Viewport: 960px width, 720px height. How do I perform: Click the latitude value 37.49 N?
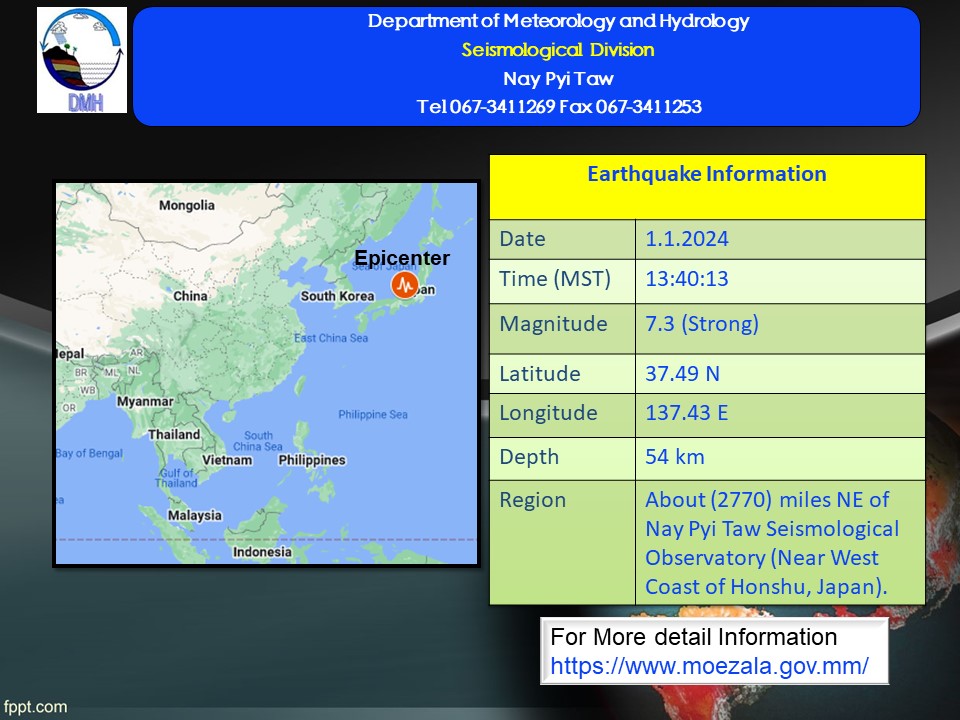pos(682,374)
